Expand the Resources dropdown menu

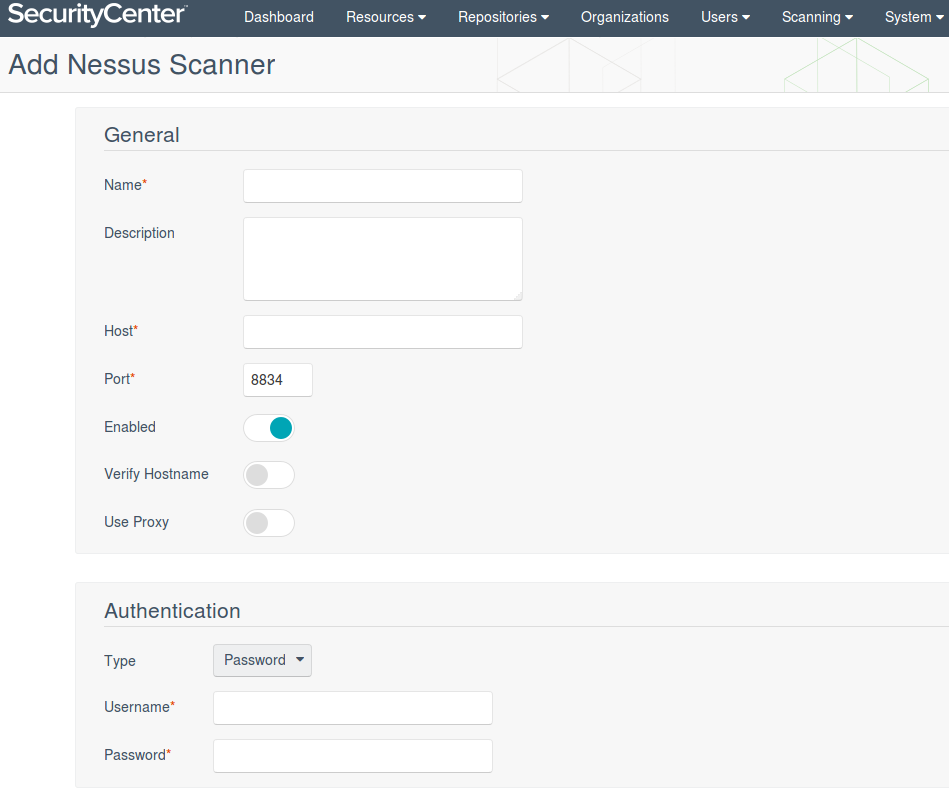click(x=386, y=17)
